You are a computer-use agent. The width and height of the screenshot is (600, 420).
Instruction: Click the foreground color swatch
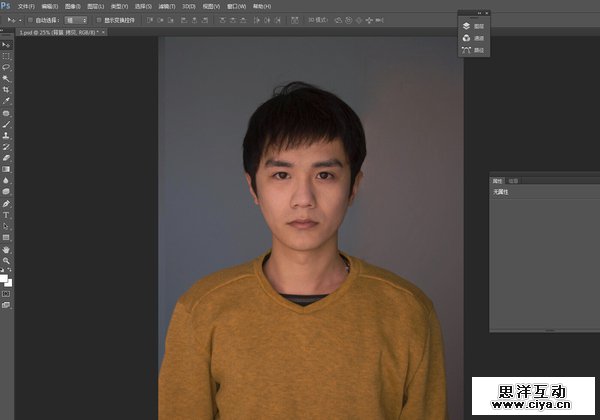(x=4, y=276)
